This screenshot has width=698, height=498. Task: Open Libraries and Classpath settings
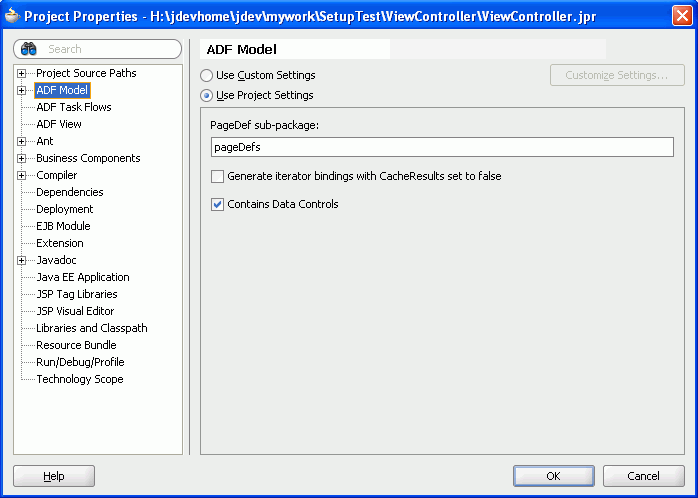92,328
